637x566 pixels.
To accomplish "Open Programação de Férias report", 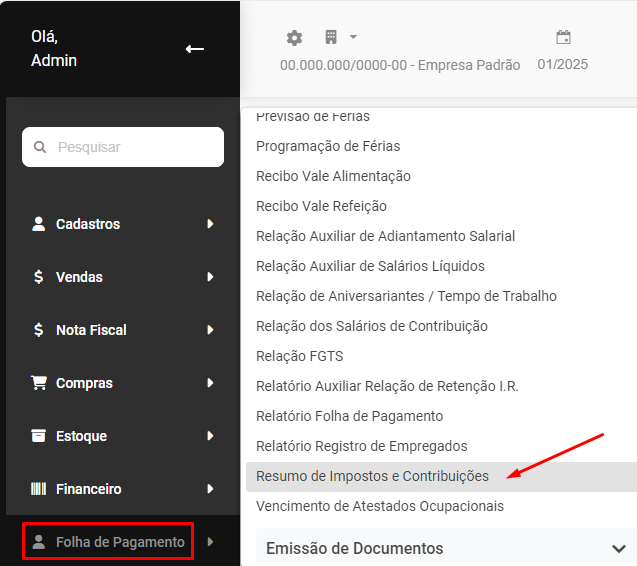I will (x=328, y=146).
